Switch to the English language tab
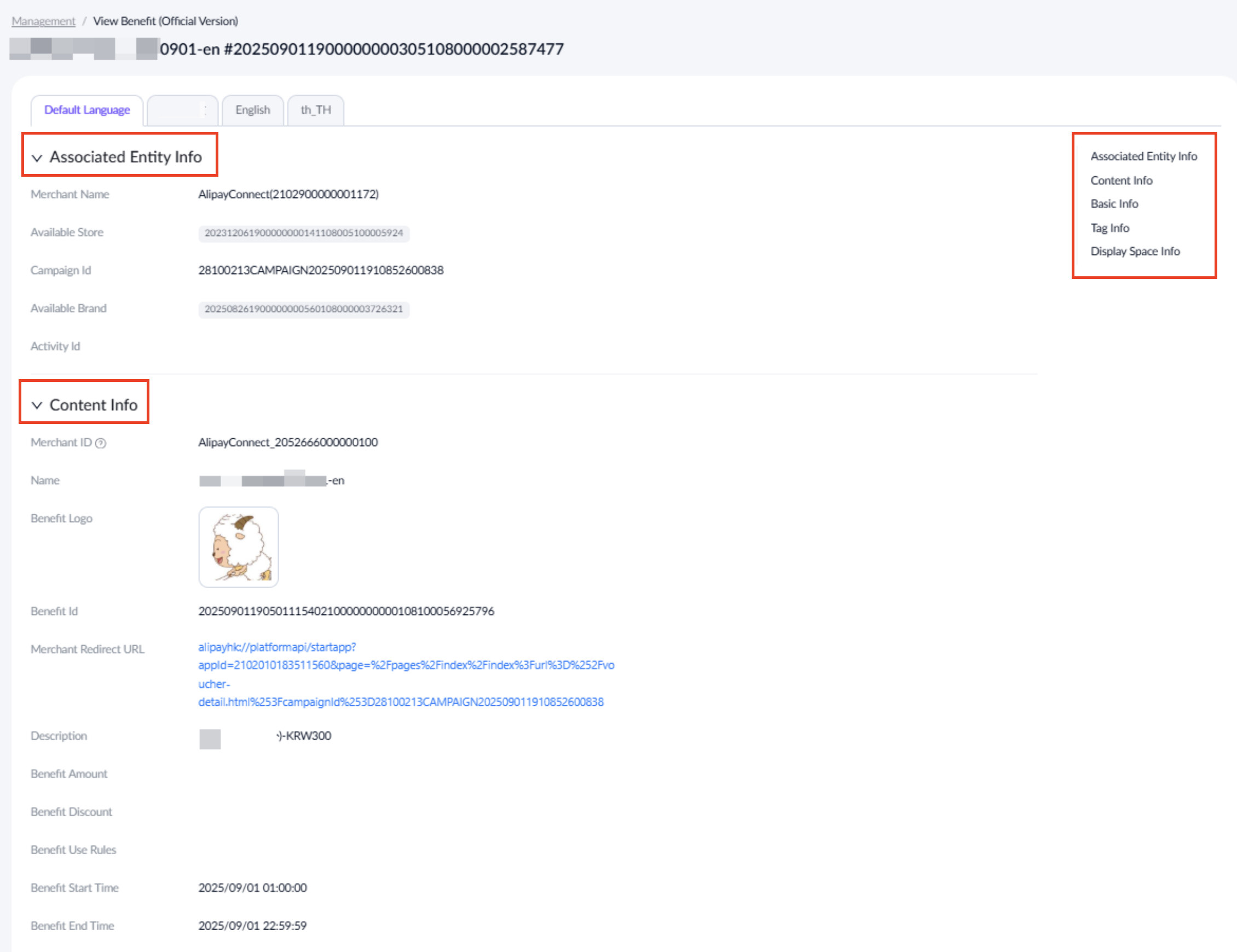Screen dimensions: 1237x952 click(253, 110)
